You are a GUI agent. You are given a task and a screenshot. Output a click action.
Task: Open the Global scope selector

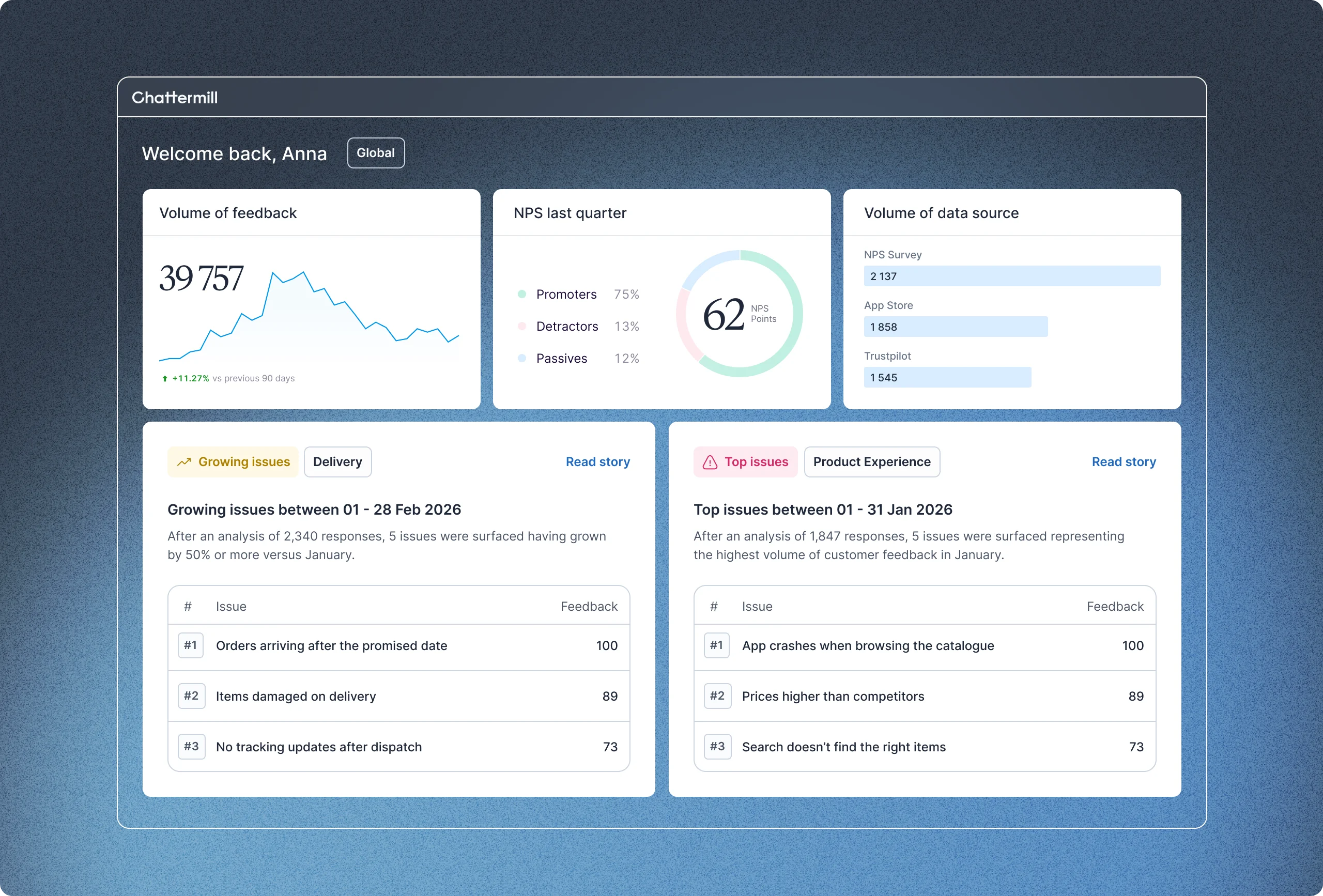(x=376, y=153)
